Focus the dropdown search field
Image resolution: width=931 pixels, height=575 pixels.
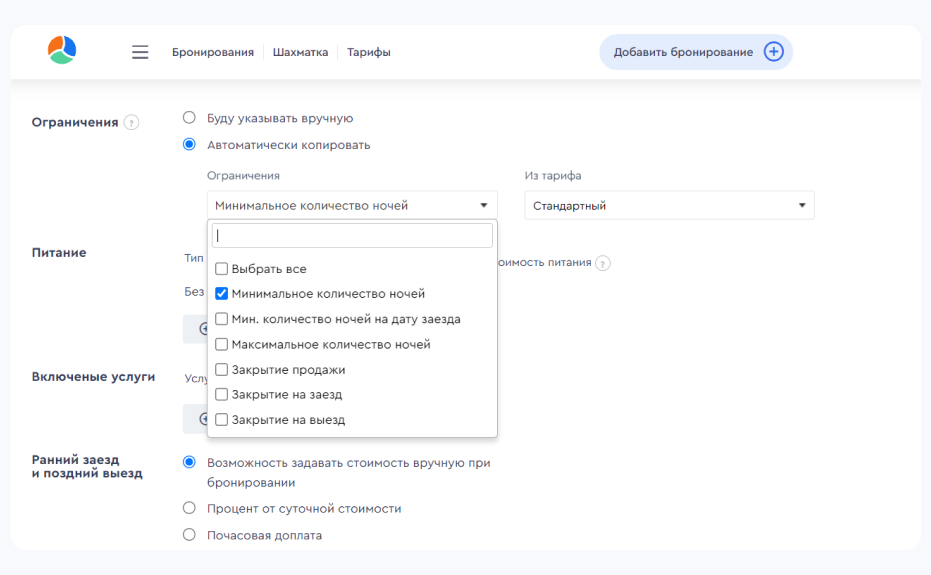coord(352,236)
